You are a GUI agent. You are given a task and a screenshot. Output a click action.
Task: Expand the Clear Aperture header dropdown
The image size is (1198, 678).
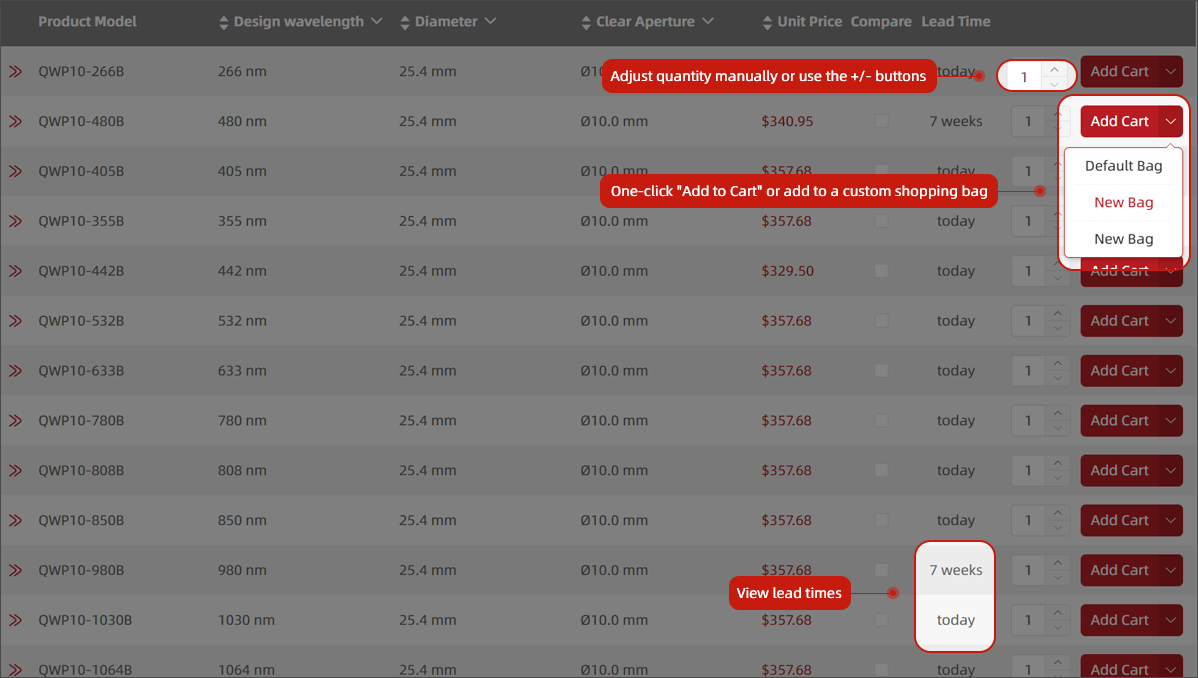click(708, 21)
